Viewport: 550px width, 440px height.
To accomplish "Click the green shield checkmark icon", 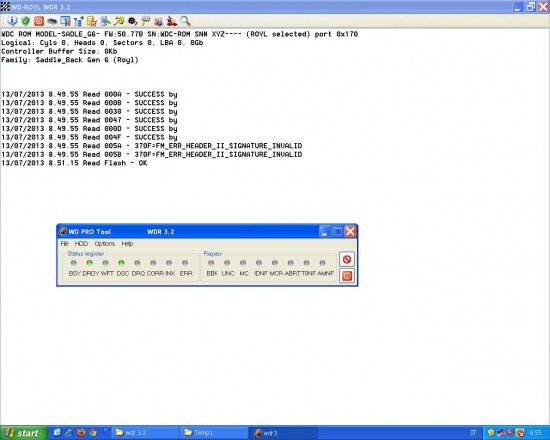I will [x=26, y=21].
